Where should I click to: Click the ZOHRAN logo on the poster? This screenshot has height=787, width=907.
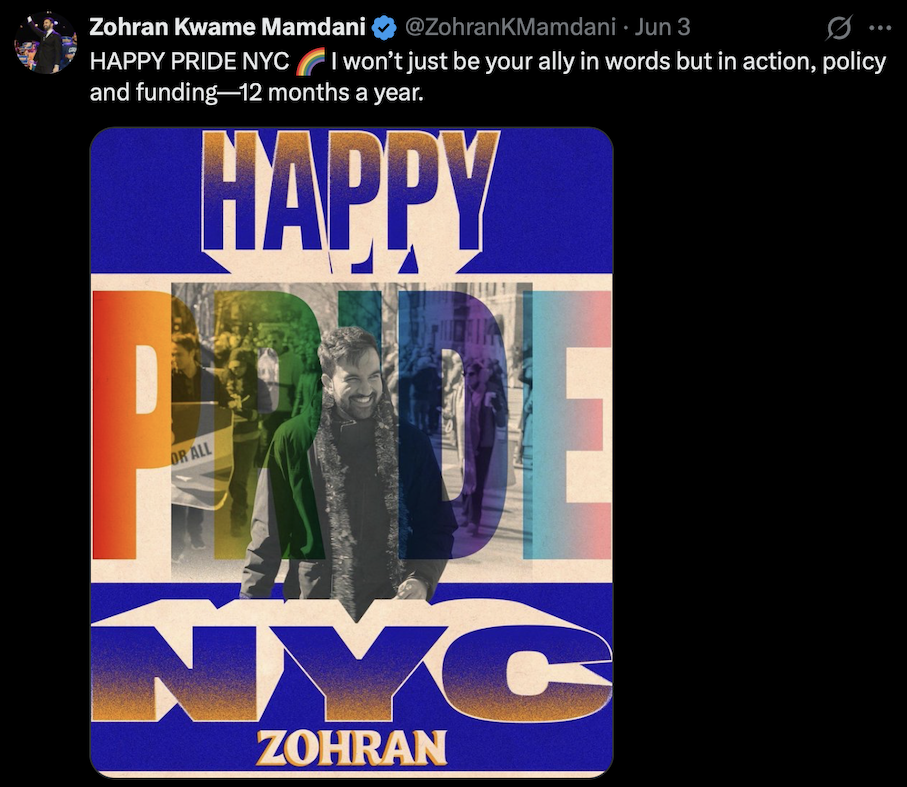click(x=352, y=748)
